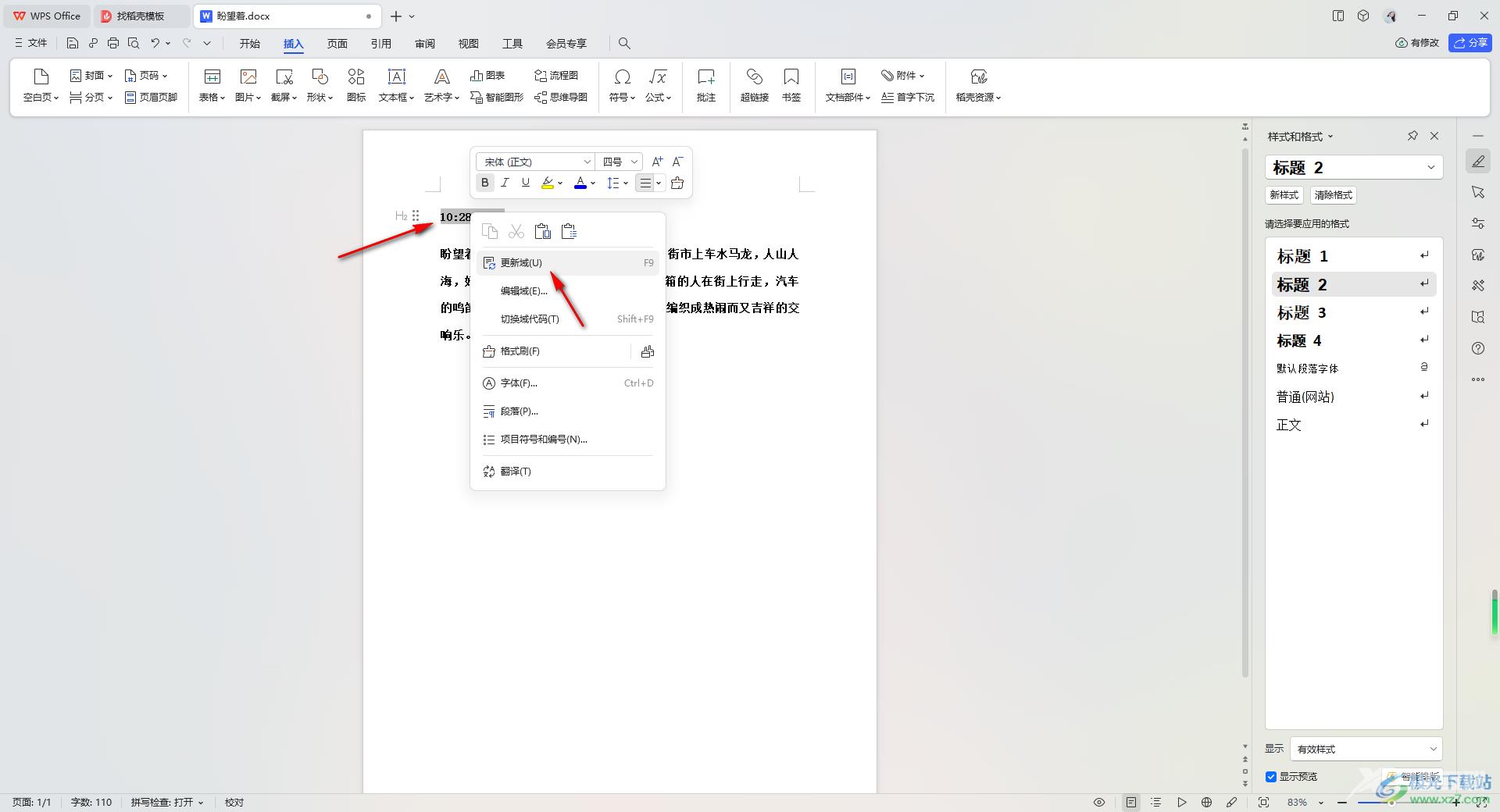Switch to page layout view in status bar
Image resolution: width=1500 pixels, height=812 pixels.
click(x=1130, y=802)
